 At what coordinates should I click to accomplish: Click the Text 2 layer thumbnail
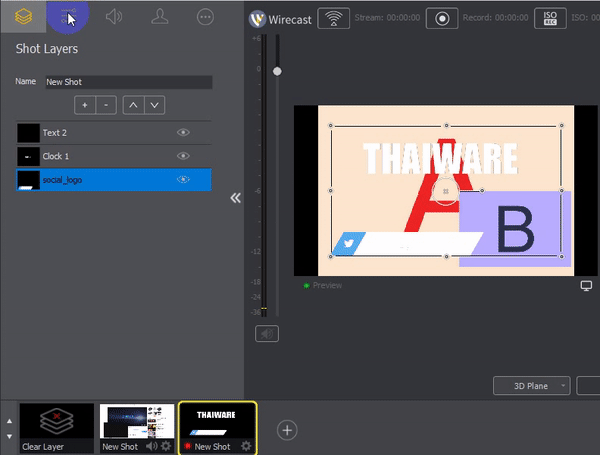(x=28, y=133)
